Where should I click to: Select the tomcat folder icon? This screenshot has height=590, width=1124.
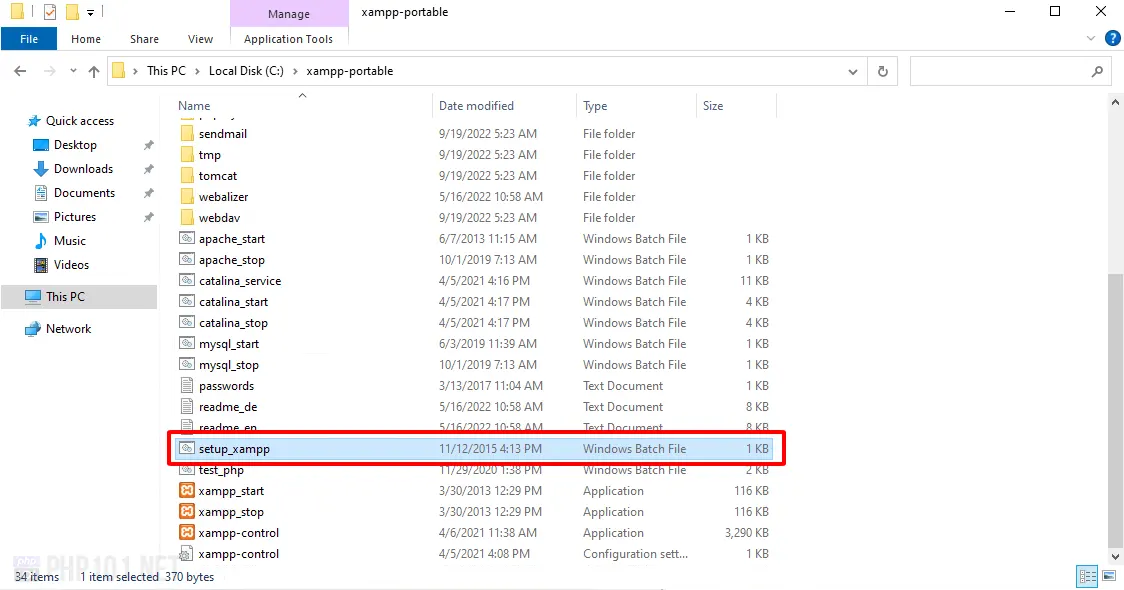pyautogui.click(x=186, y=176)
